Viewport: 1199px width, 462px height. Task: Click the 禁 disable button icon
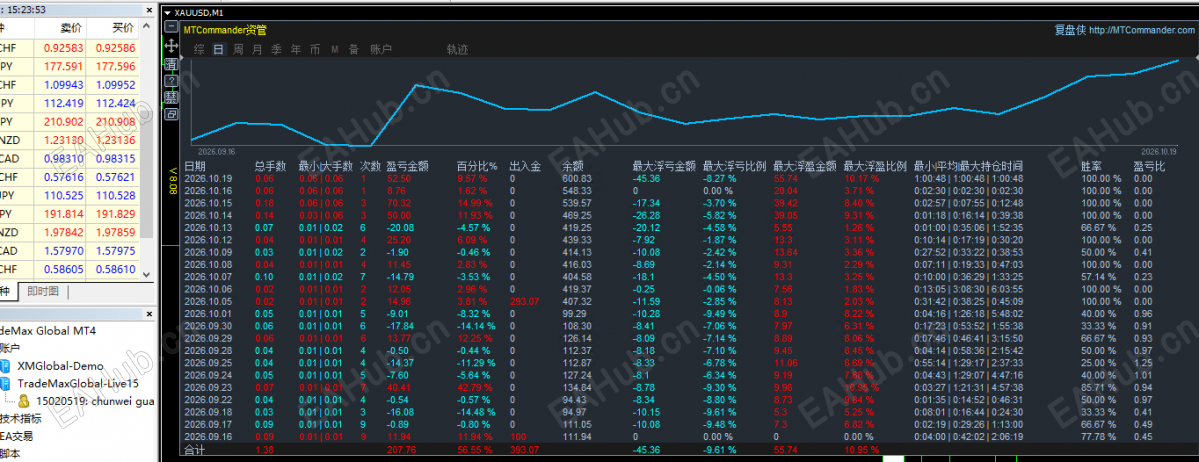[x=171, y=98]
